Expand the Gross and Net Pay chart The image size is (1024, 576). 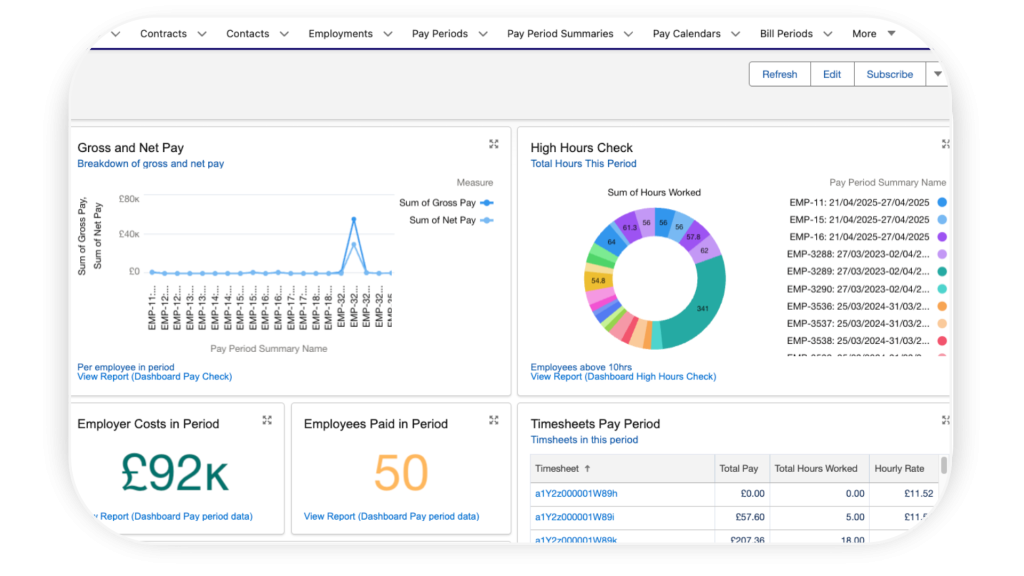(x=493, y=144)
